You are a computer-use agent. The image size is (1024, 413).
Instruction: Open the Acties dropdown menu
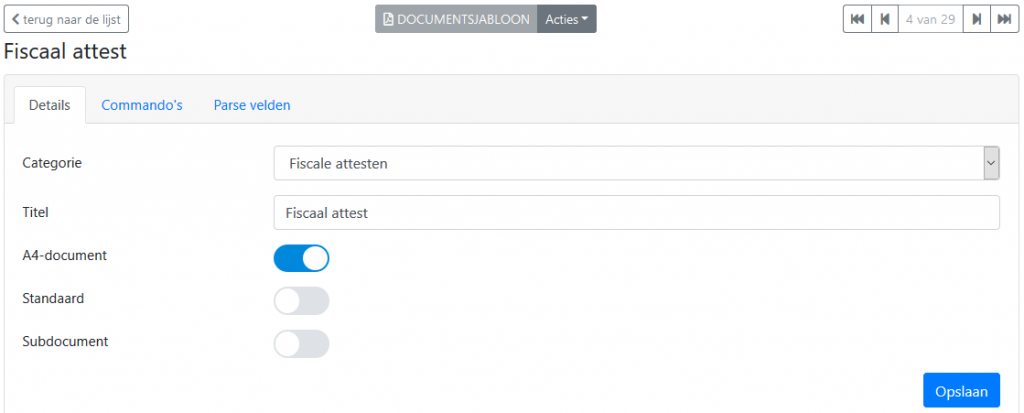click(567, 19)
